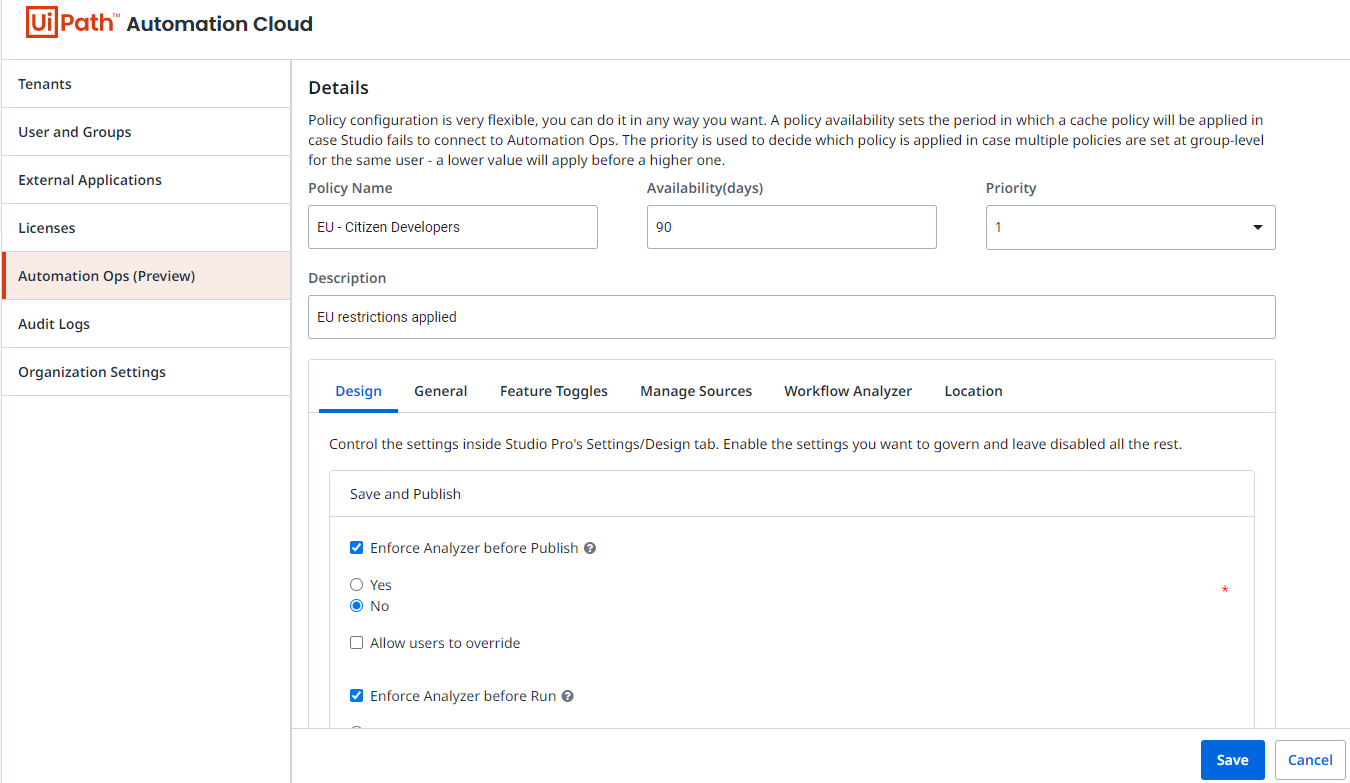This screenshot has height=783, width=1350.
Task: Go to the Workflow Analyzer tab
Action: pyautogui.click(x=848, y=391)
